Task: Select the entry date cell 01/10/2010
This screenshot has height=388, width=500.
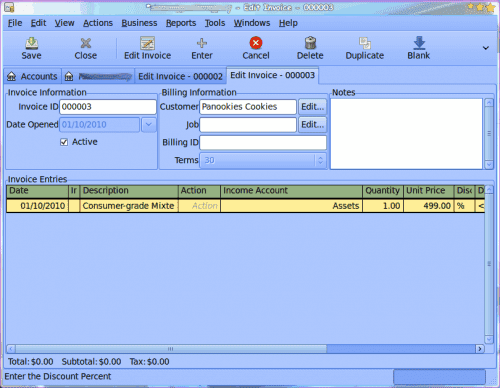Action: pyautogui.click(x=37, y=206)
